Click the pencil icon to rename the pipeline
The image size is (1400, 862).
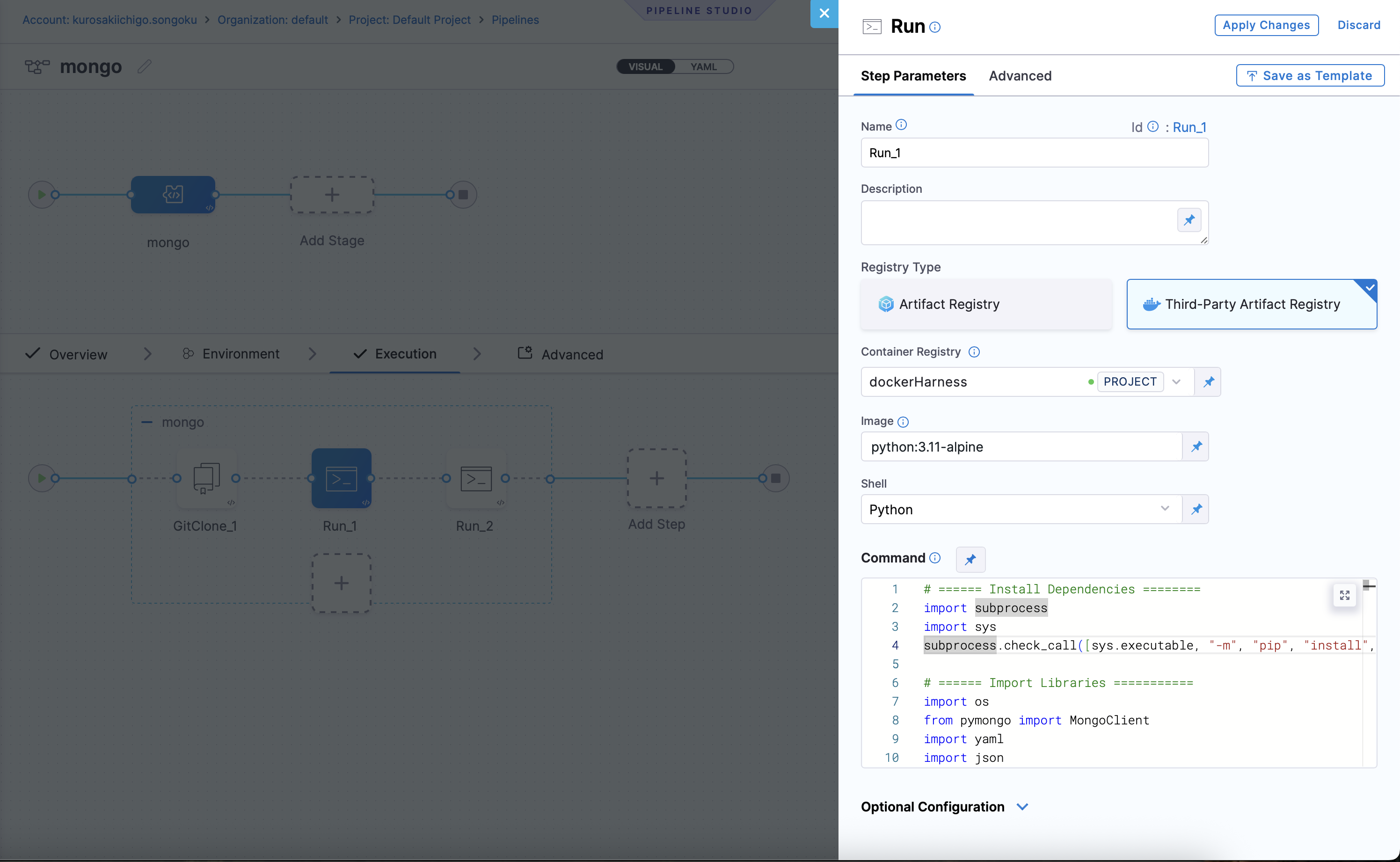(x=144, y=66)
